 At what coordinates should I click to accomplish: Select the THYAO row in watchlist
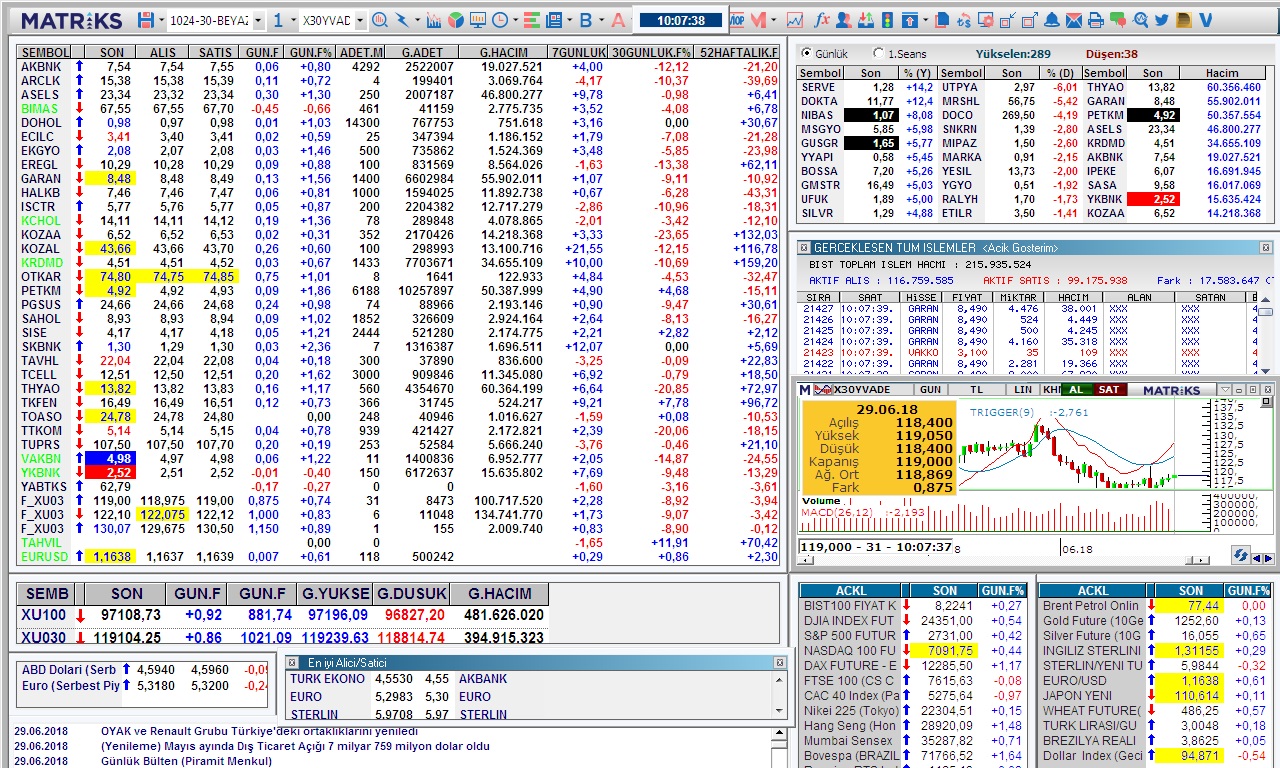coord(398,388)
